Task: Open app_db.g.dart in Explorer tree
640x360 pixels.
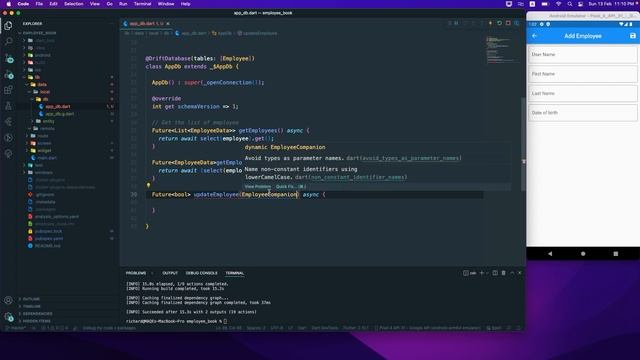Action: pos(60,114)
